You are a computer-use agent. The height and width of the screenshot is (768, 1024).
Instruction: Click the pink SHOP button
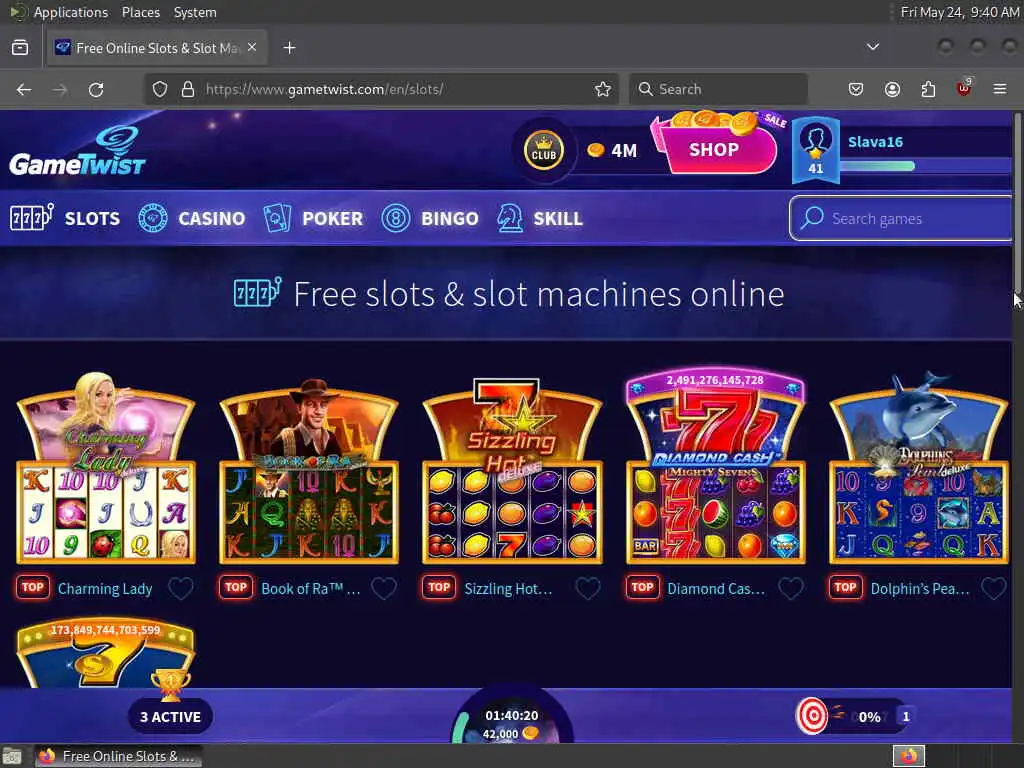tap(714, 150)
